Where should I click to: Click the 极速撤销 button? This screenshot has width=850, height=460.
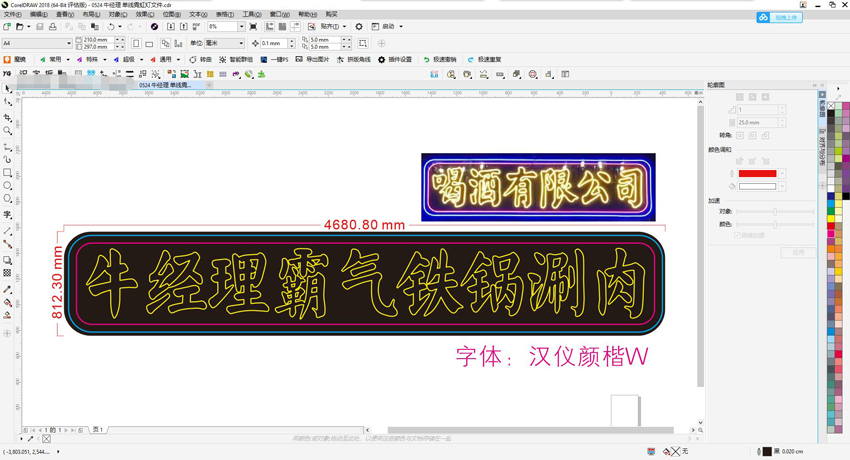(x=440, y=60)
